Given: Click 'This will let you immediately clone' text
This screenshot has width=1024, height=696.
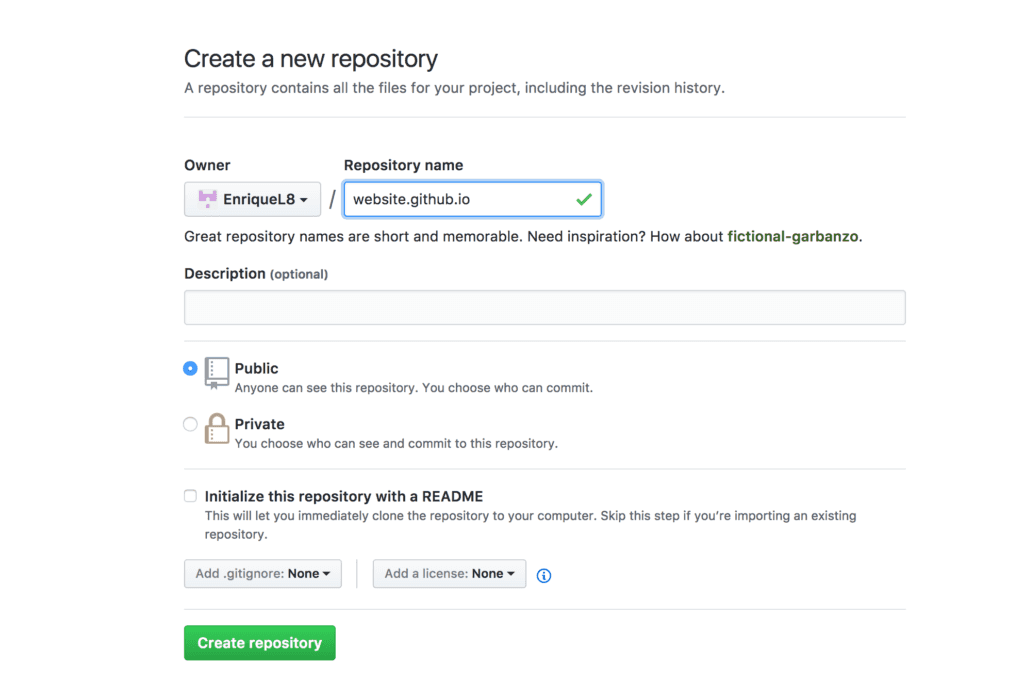Looking at the screenshot, I should tap(530, 525).
